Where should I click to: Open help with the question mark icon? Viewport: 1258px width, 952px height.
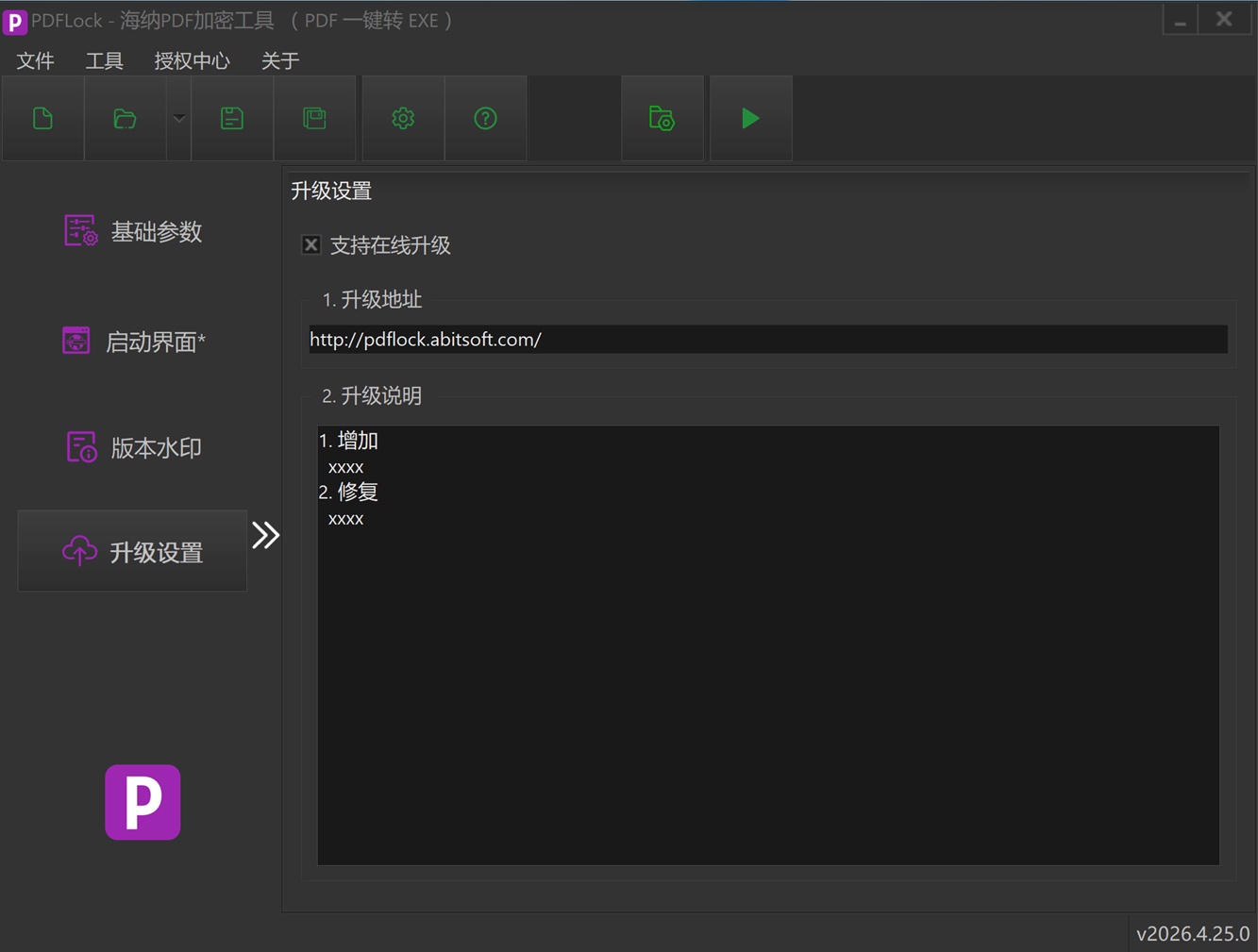click(485, 118)
